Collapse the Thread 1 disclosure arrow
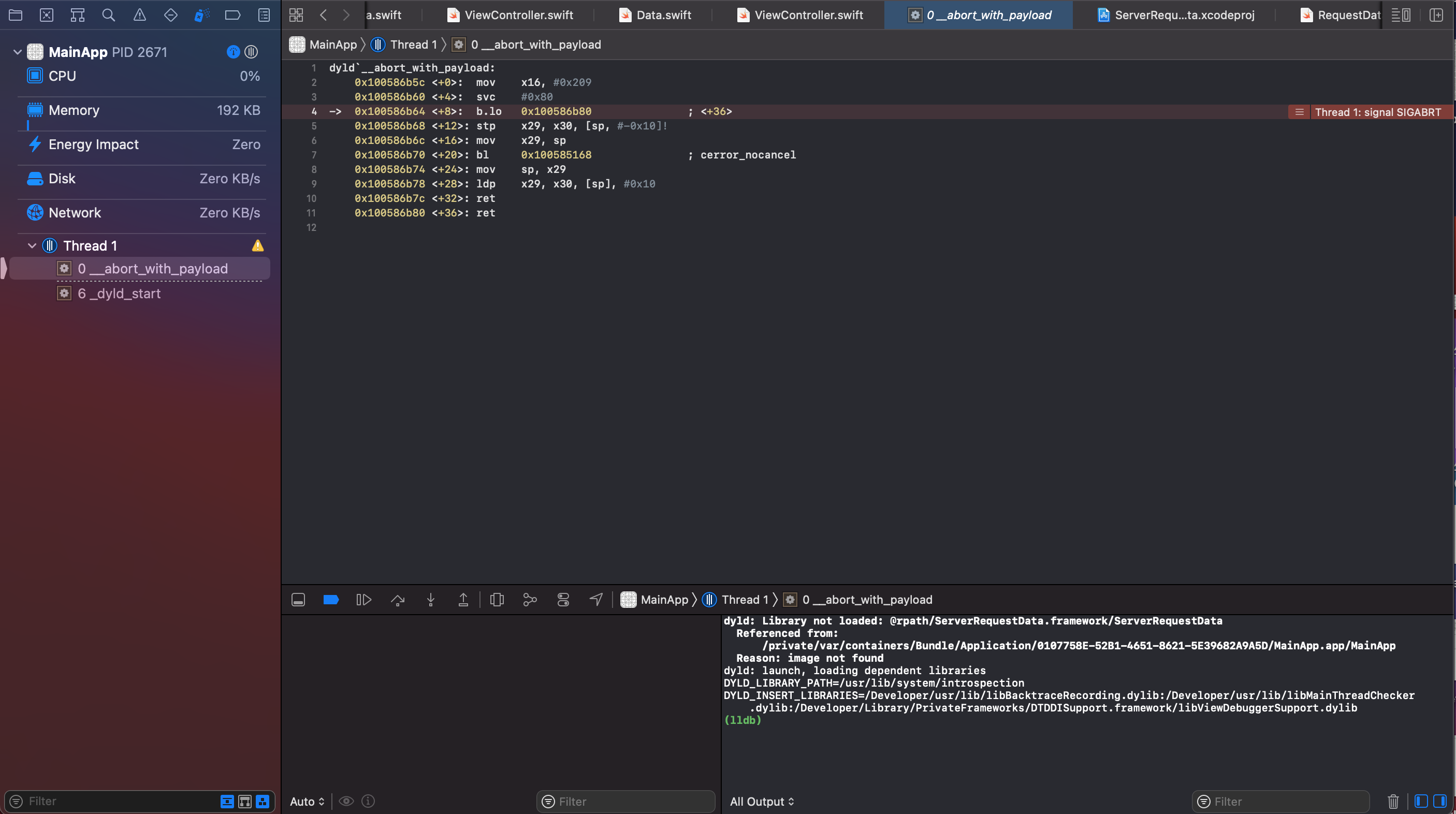 (x=32, y=246)
